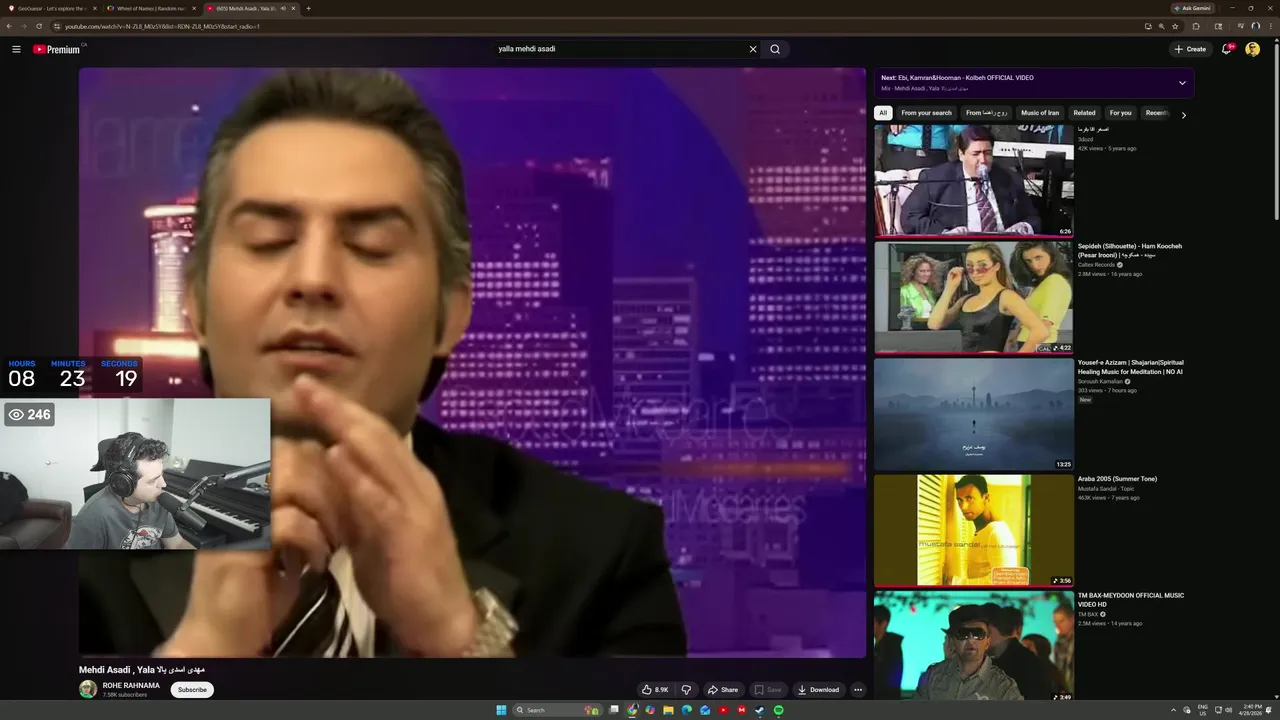Open File Explorer from taskbar
1280x720 pixels.
coord(668,710)
